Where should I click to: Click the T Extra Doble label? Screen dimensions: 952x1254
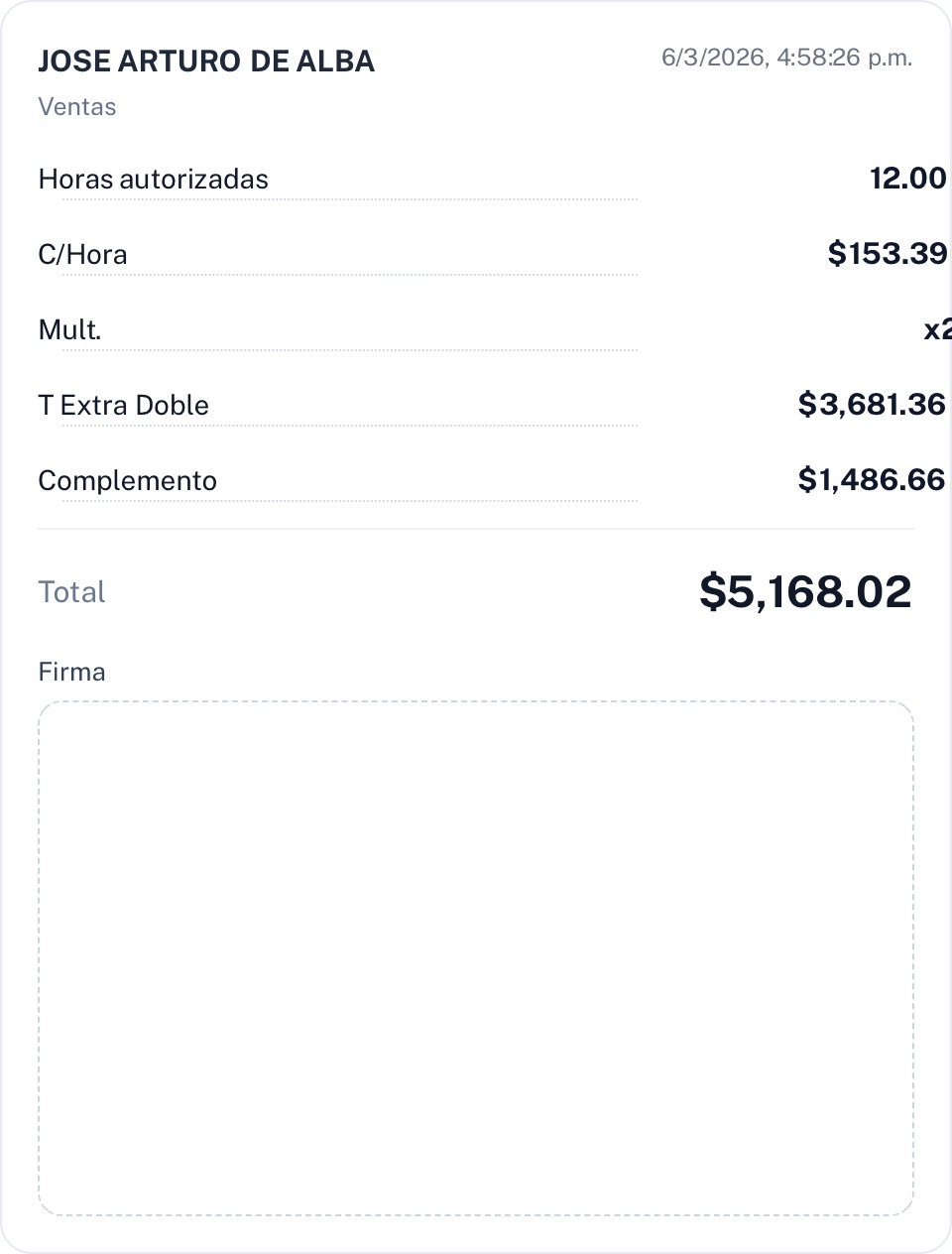point(123,406)
